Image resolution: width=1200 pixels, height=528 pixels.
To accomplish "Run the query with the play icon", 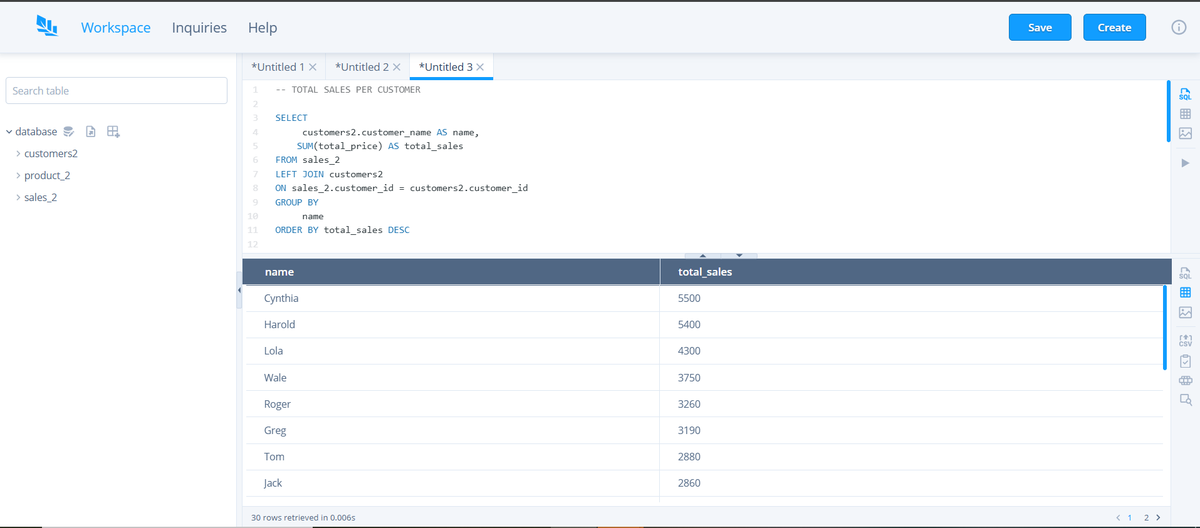I will pyautogui.click(x=1185, y=162).
